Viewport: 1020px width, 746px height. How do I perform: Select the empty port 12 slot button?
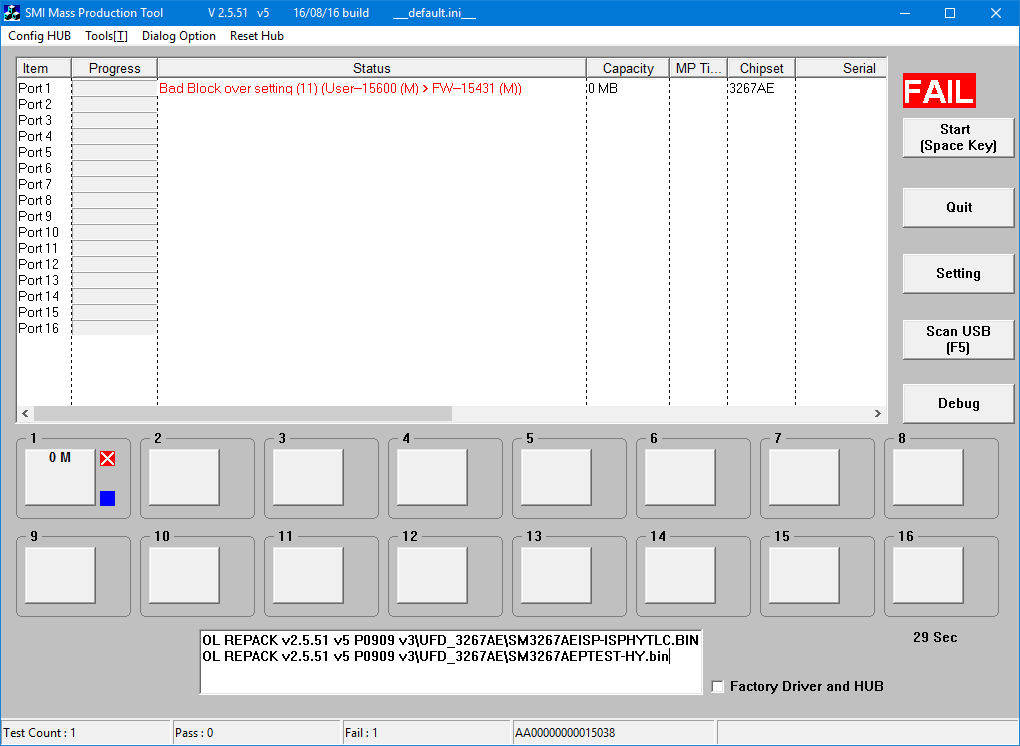coord(432,575)
